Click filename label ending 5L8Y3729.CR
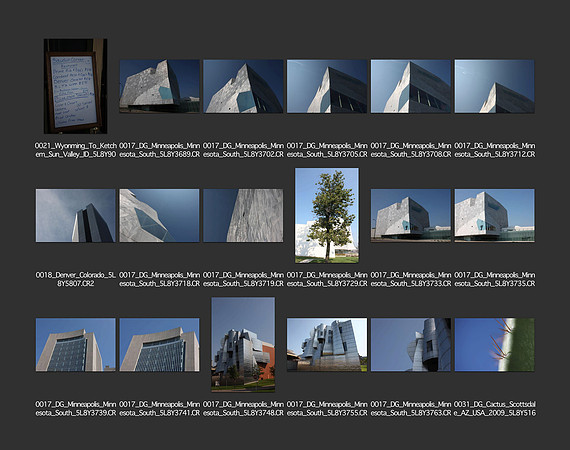The width and height of the screenshot is (570, 450). click(327, 279)
